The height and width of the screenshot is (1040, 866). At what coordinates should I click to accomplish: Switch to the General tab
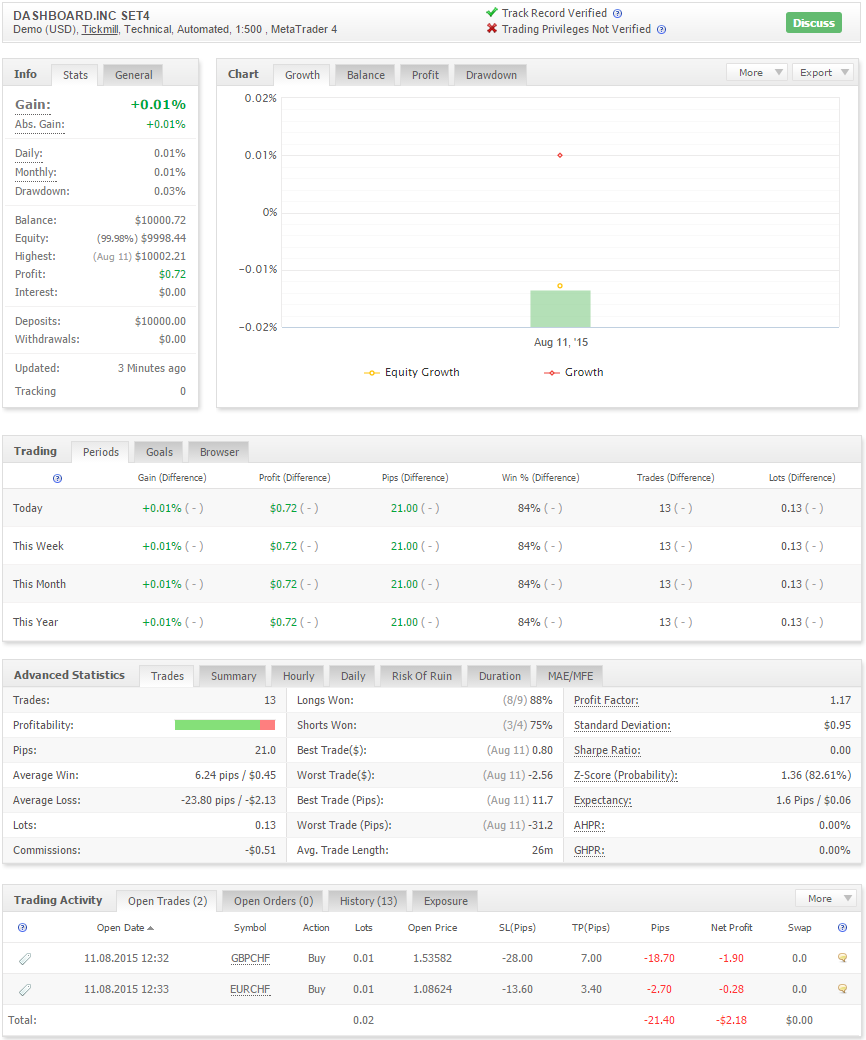point(133,75)
